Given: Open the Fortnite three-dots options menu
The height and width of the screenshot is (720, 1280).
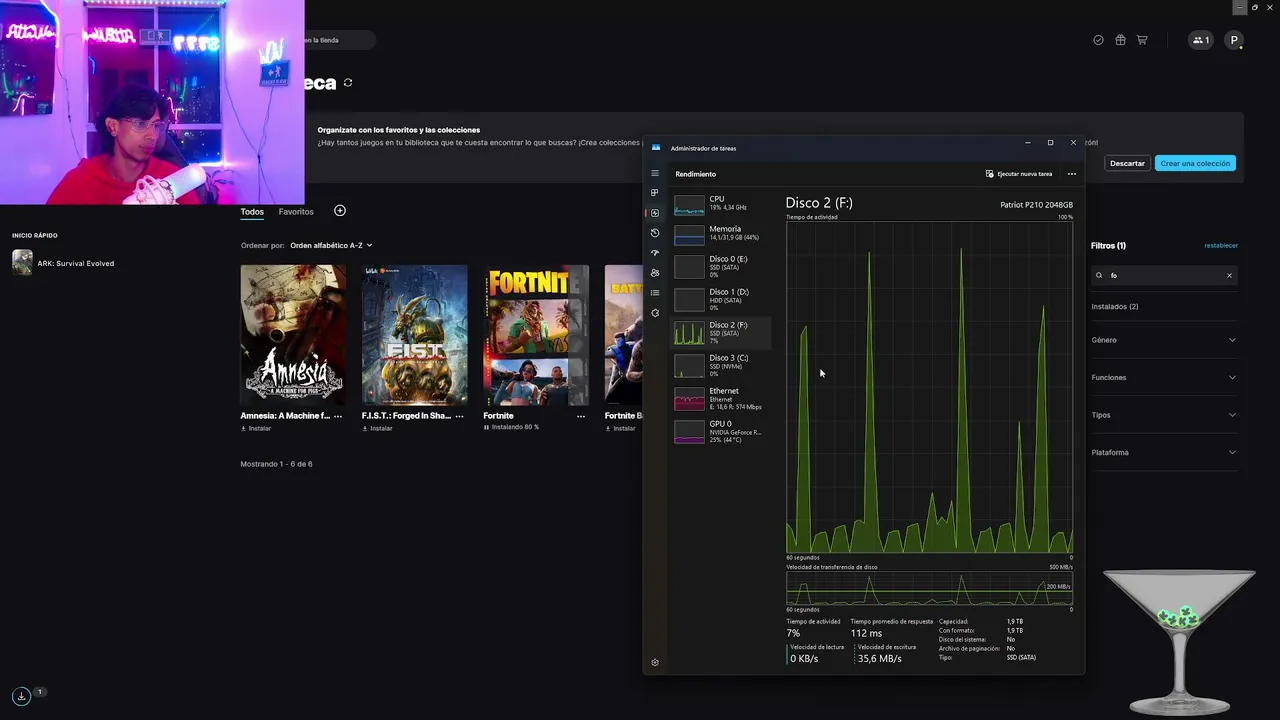Looking at the screenshot, I should pyautogui.click(x=581, y=416).
